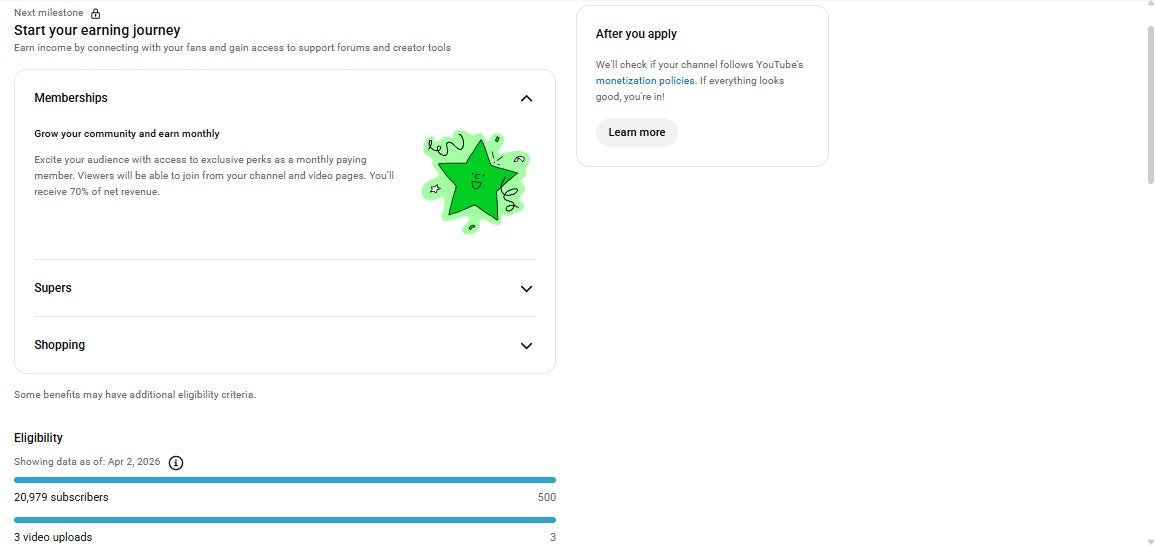Image resolution: width=1155 pixels, height=546 pixels.
Task: Open the Supers section heading
Action: click(53, 288)
